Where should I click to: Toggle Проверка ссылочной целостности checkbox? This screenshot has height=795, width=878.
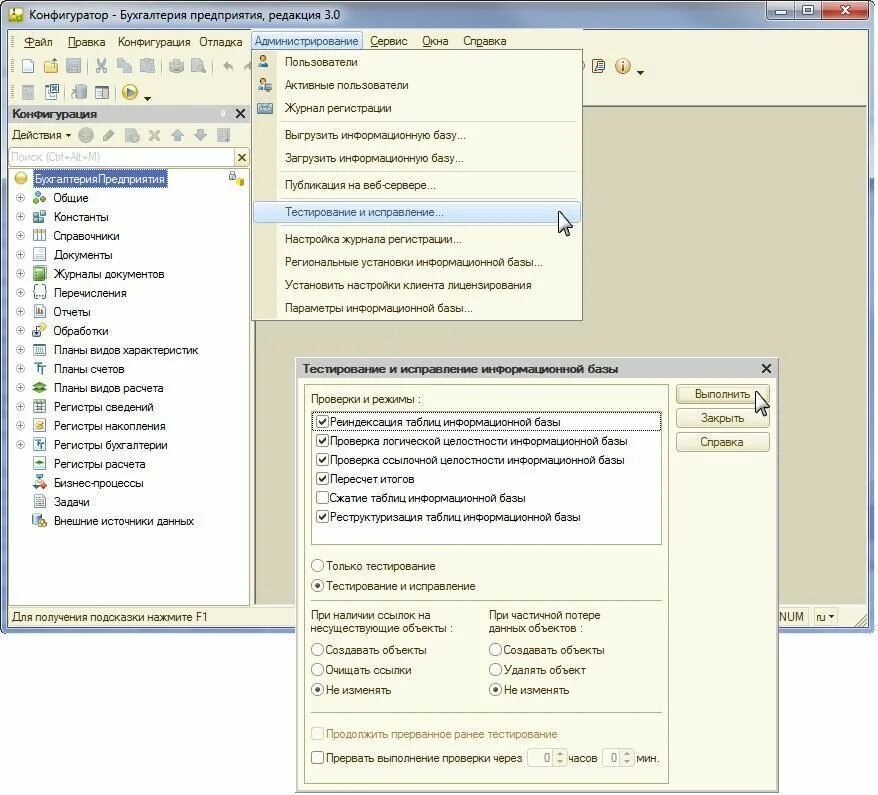point(322,460)
